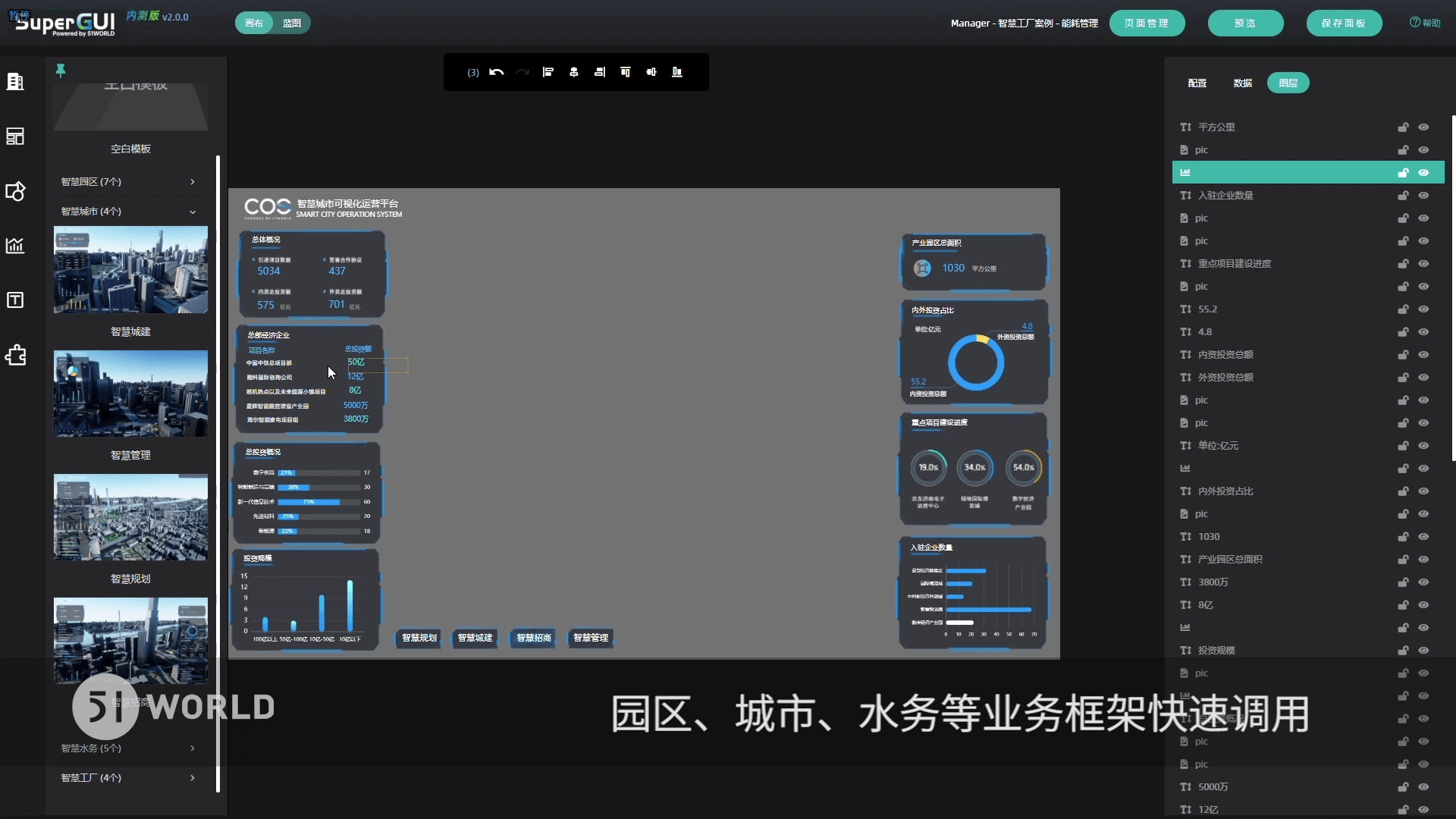The height and width of the screenshot is (819, 1456).
Task: Toggle lock on 产业园区总面积 layer
Action: coord(1403,560)
